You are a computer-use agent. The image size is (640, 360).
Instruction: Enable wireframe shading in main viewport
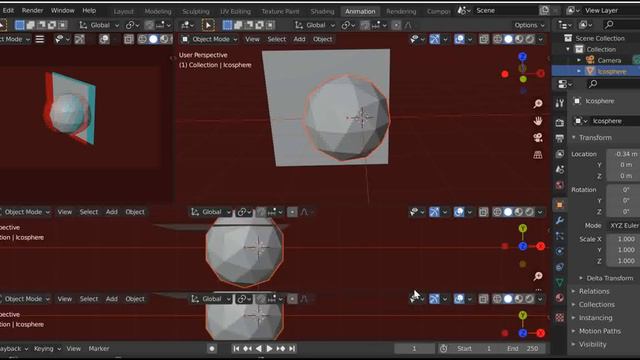pyautogui.click(x=498, y=39)
